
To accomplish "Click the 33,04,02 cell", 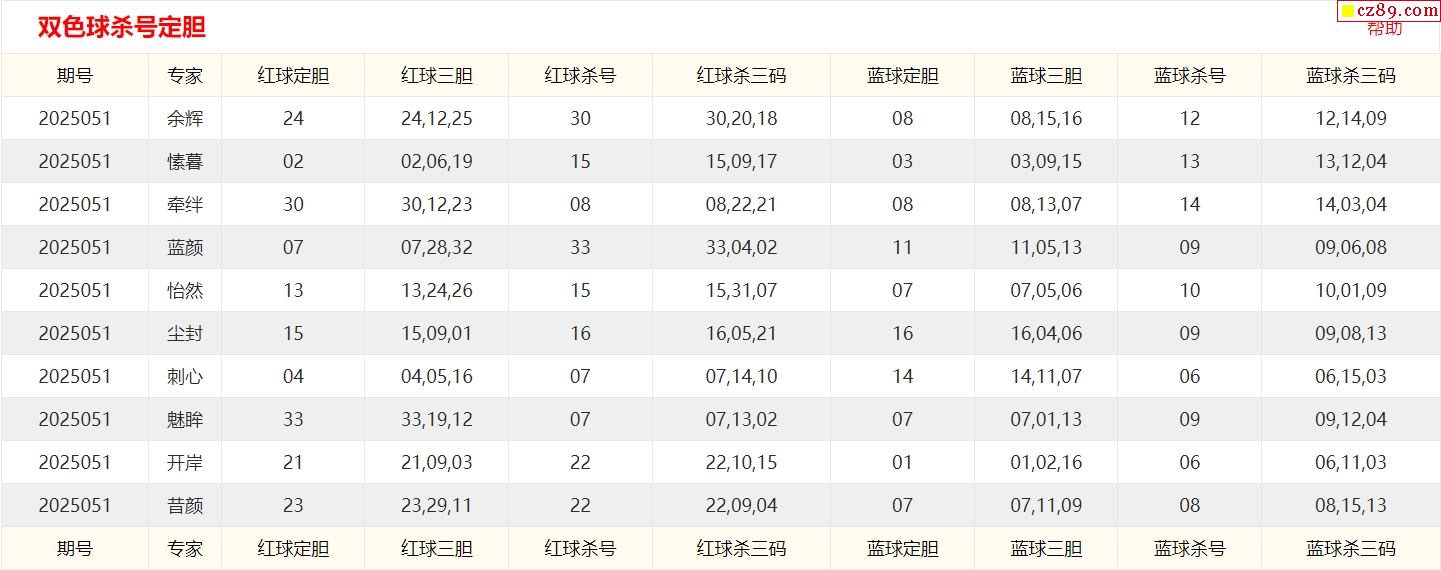I will pyautogui.click(x=741, y=248).
